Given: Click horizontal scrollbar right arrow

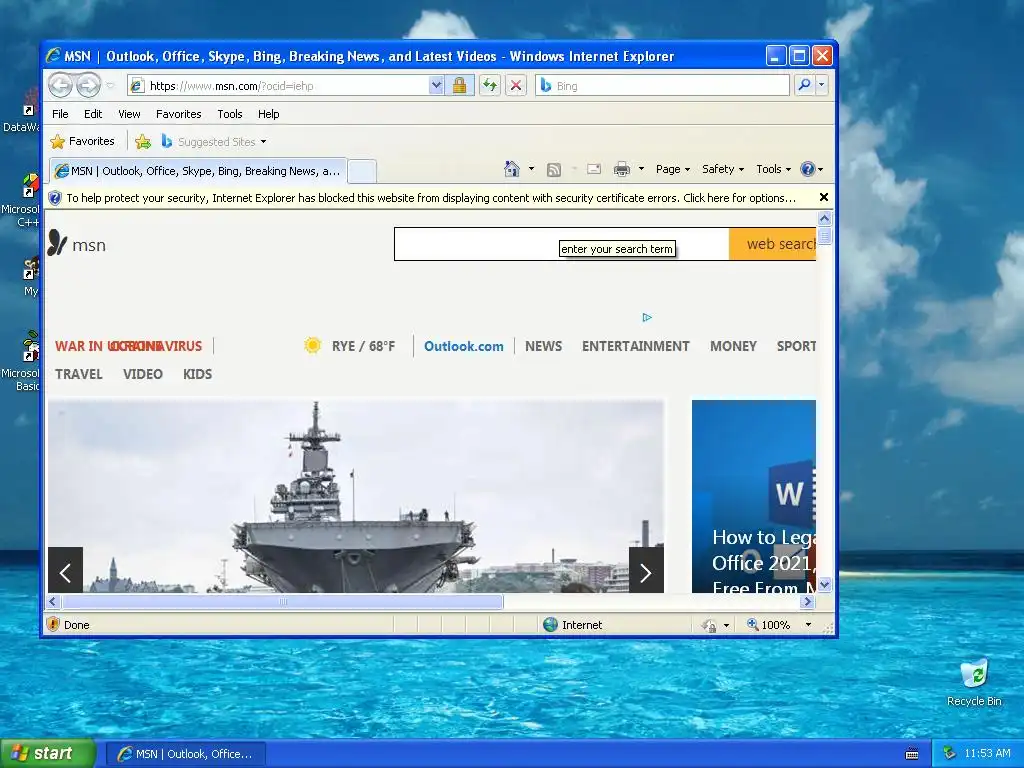Looking at the screenshot, I should pyautogui.click(x=807, y=601).
